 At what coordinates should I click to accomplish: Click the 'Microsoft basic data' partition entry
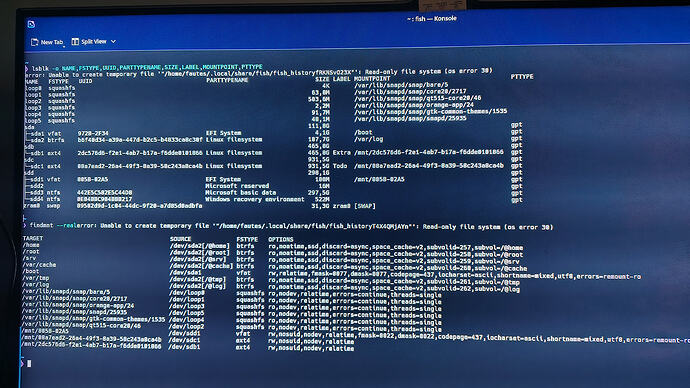click(241, 192)
